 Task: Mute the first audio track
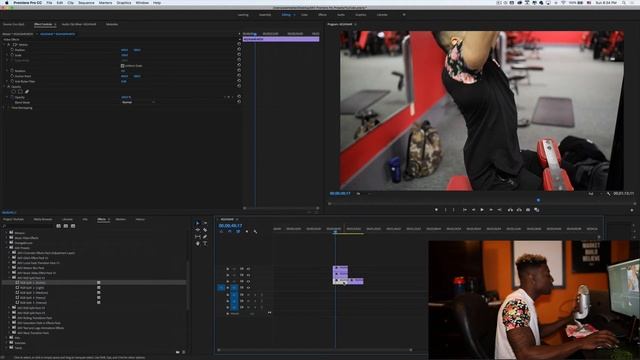tap(249, 295)
